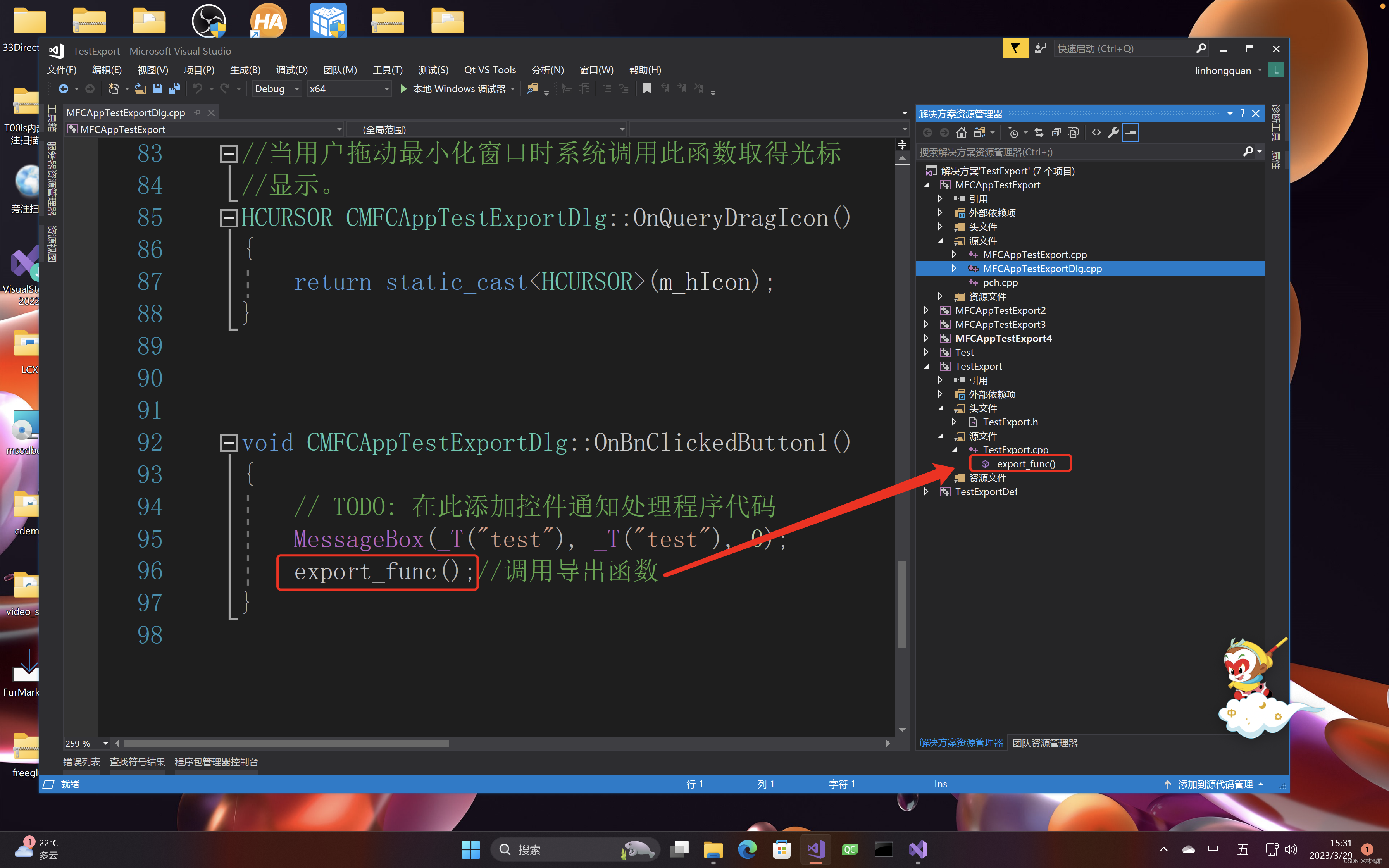1389x868 pixels.
Task: Toggle a bookmark with the bookmark icon
Action: coord(647,88)
